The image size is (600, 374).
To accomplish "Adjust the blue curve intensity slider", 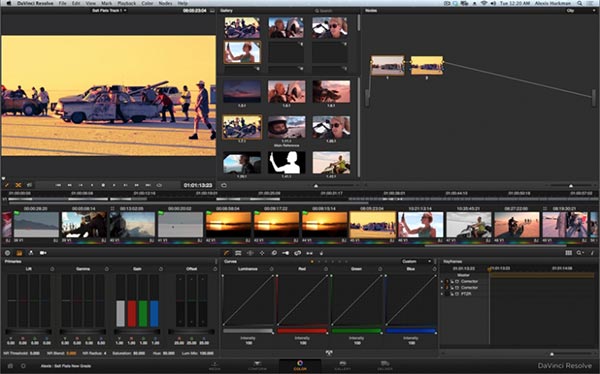I will click(x=411, y=331).
